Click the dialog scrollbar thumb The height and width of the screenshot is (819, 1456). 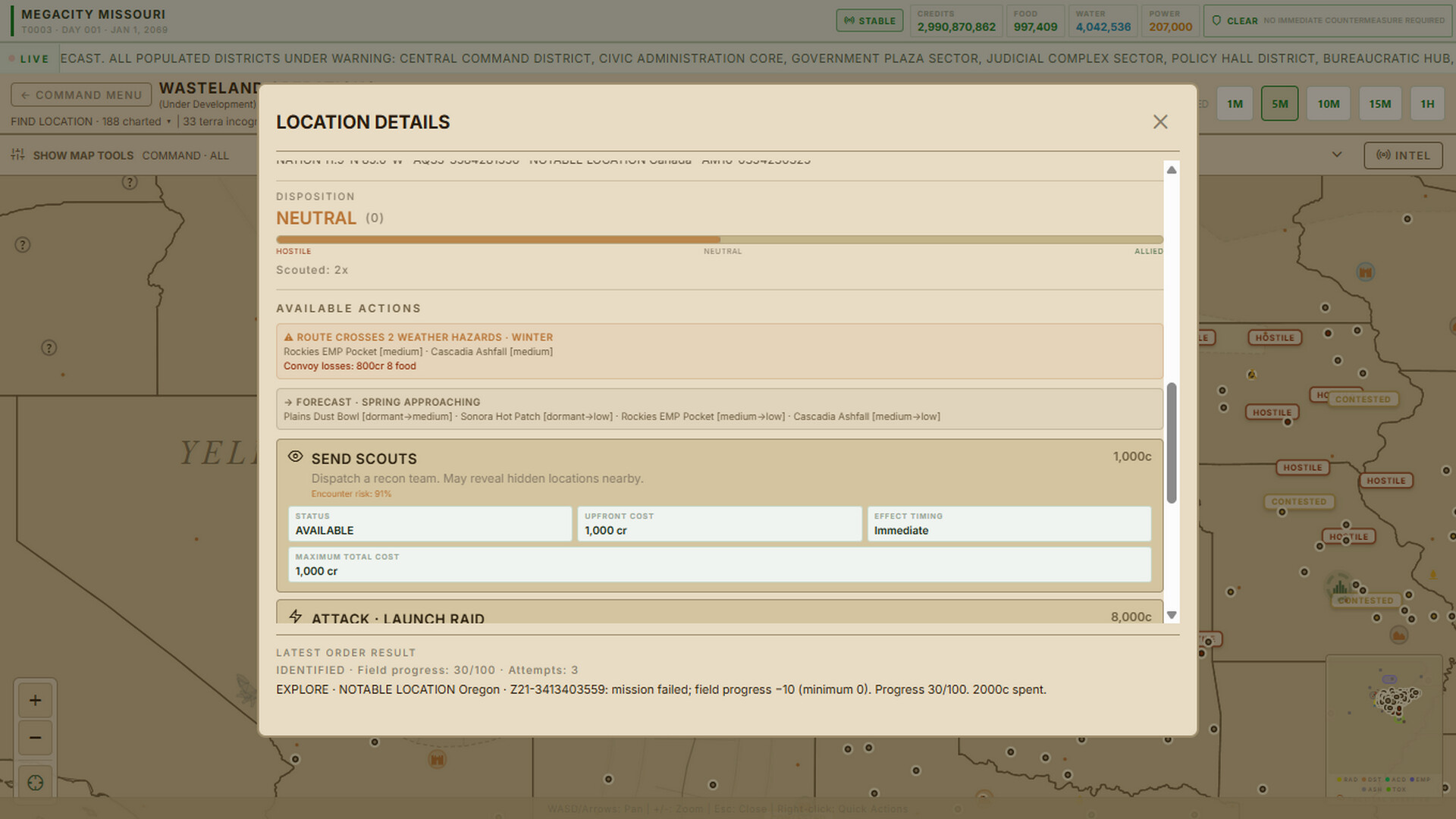point(1172,443)
